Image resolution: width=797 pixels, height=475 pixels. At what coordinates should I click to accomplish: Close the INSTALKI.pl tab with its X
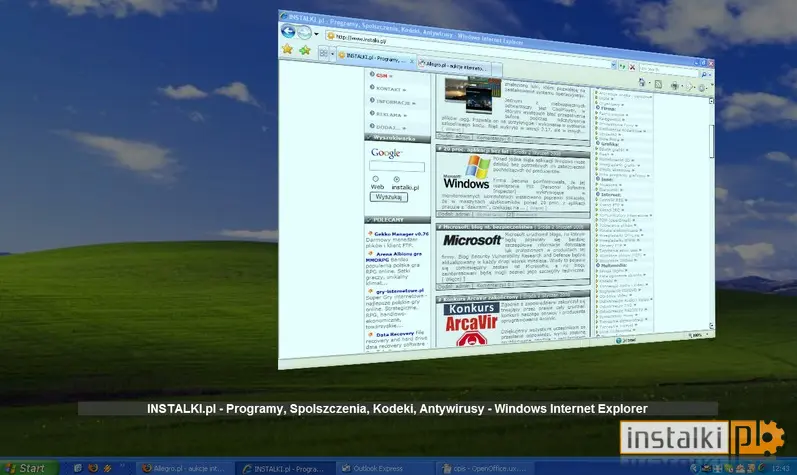412,61
